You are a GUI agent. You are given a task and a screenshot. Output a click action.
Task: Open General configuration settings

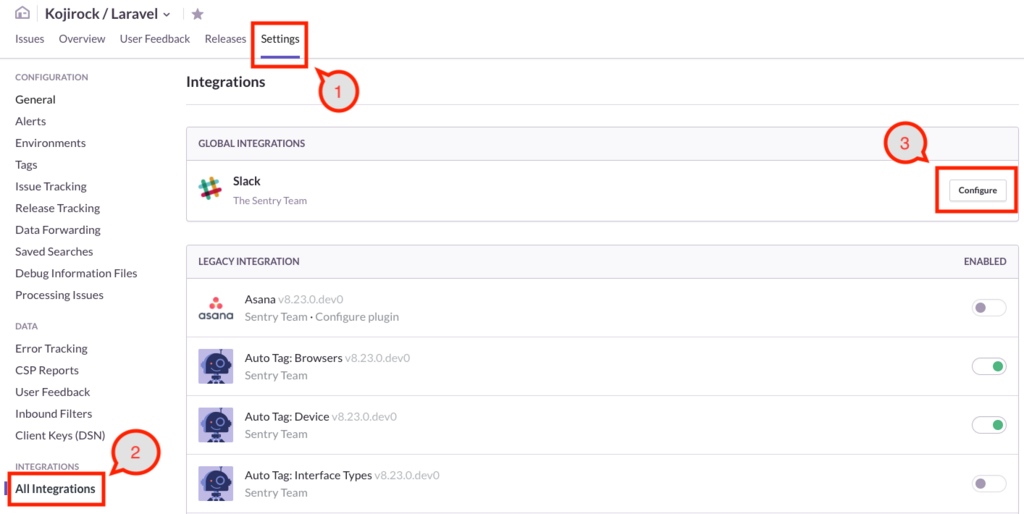pyautogui.click(x=35, y=99)
